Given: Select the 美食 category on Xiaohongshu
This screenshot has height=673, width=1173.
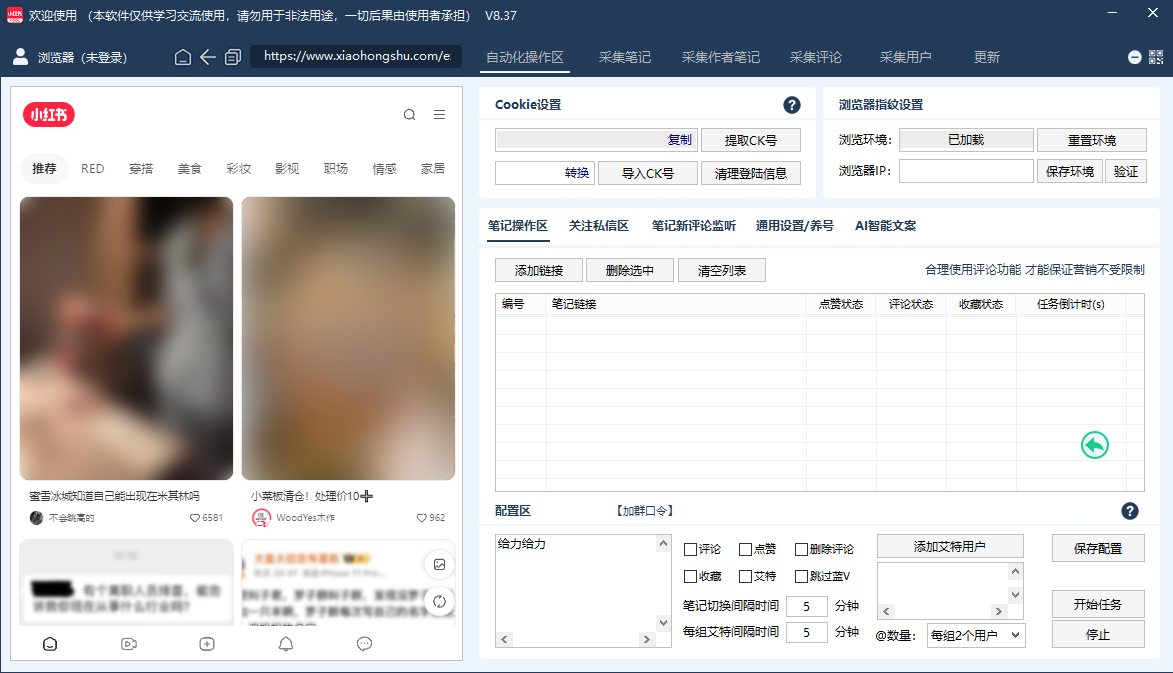Looking at the screenshot, I should [x=190, y=169].
